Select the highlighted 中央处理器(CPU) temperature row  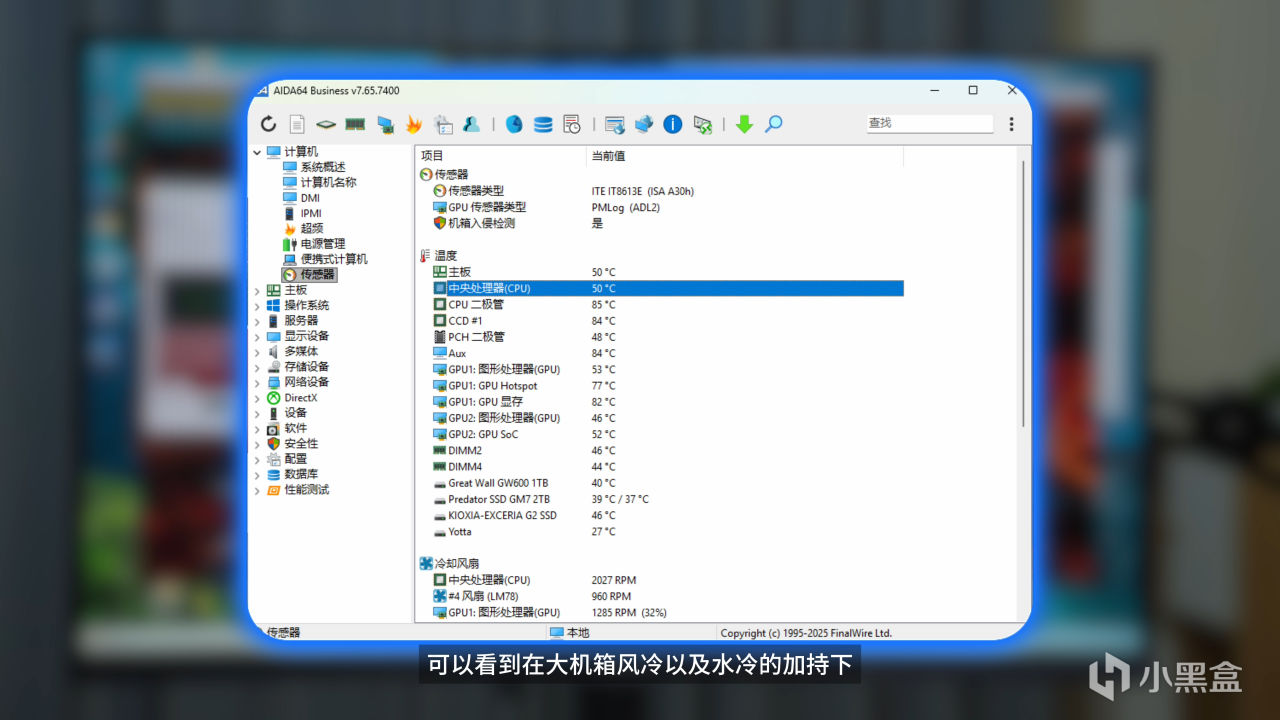(668, 288)
